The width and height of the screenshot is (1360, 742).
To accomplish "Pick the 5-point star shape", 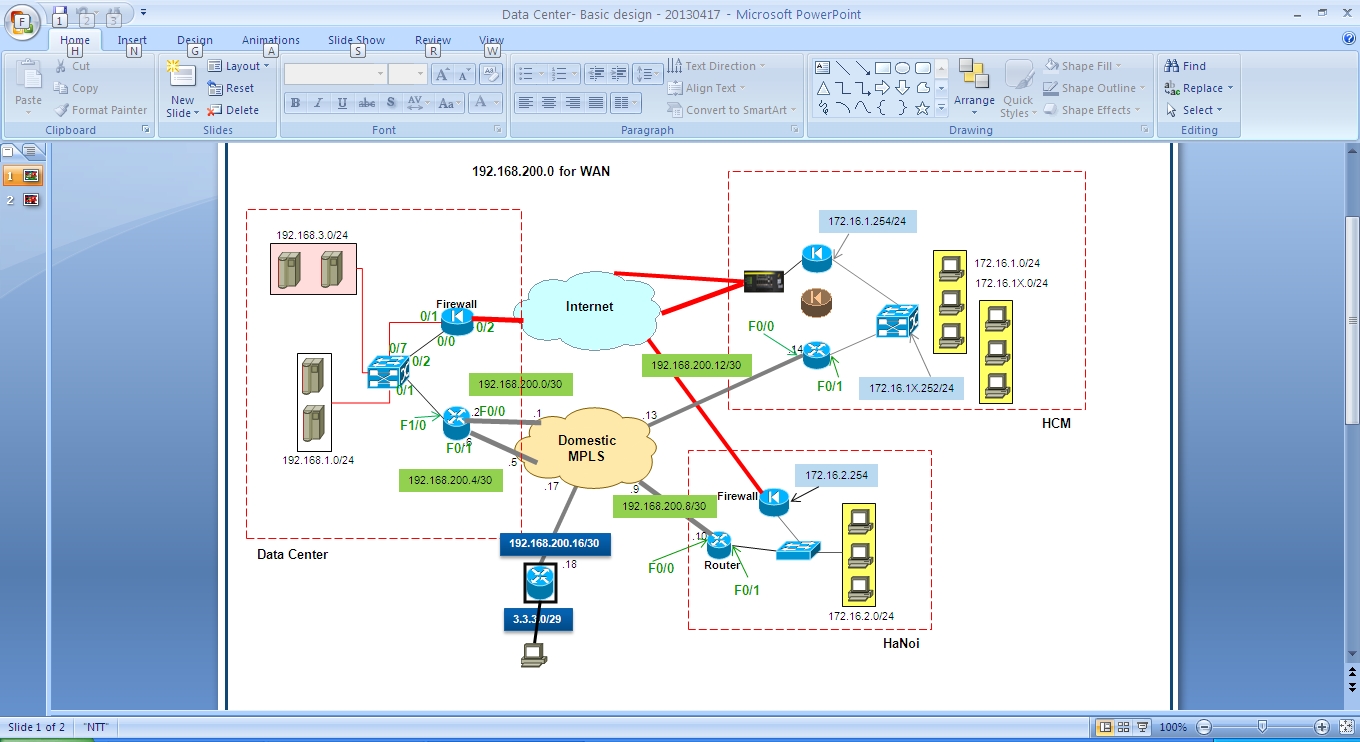I will [x=922, y=108].
